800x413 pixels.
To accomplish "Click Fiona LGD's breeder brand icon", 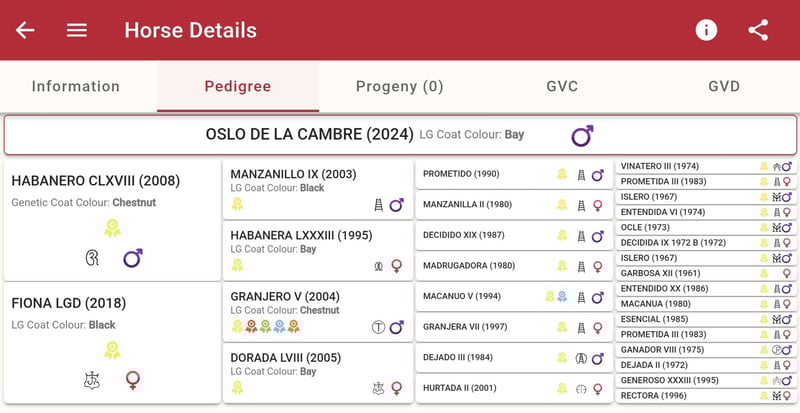I will click(x=92, y=380).
